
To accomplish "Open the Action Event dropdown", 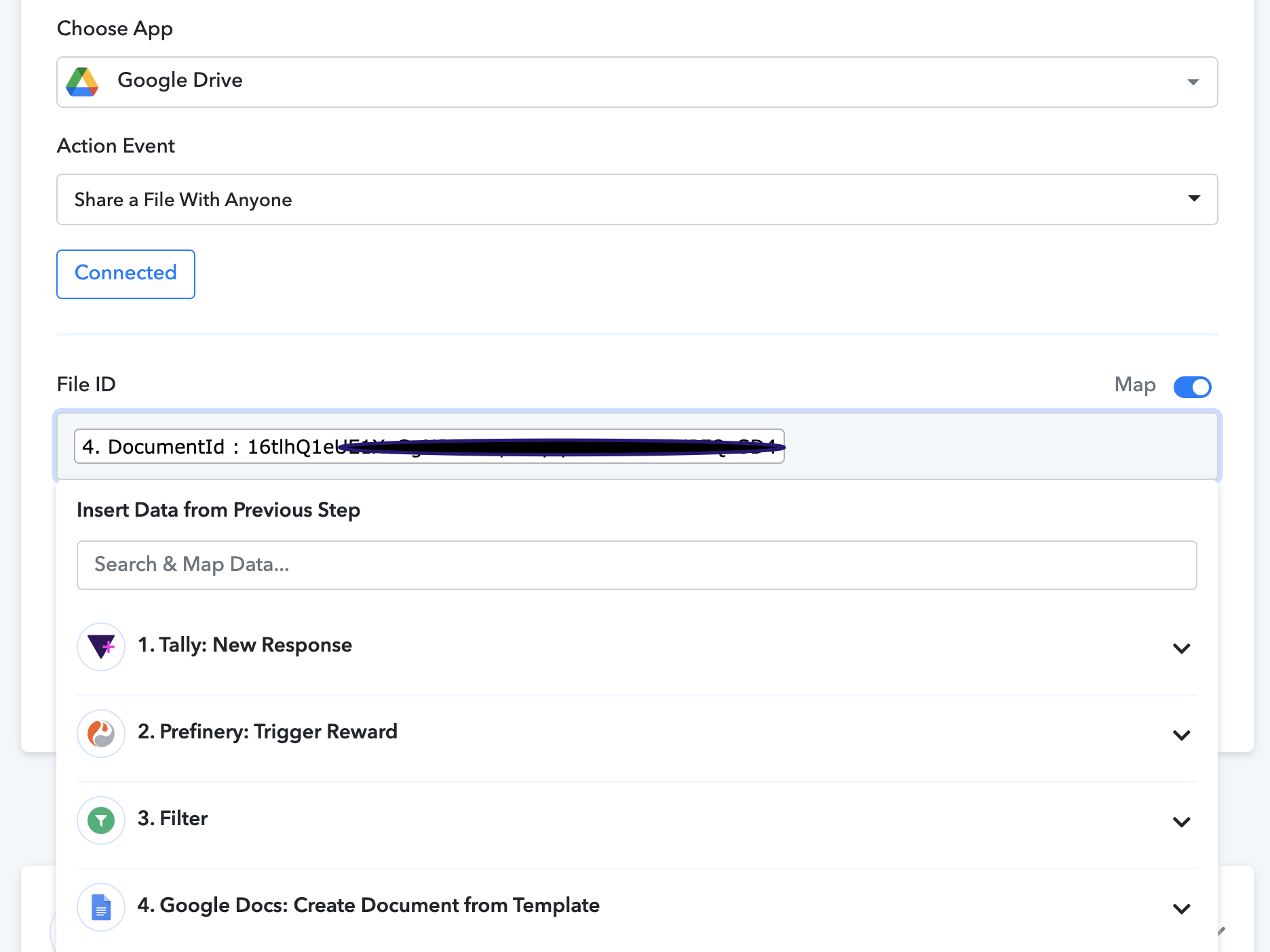I will [x=637, y=199].
